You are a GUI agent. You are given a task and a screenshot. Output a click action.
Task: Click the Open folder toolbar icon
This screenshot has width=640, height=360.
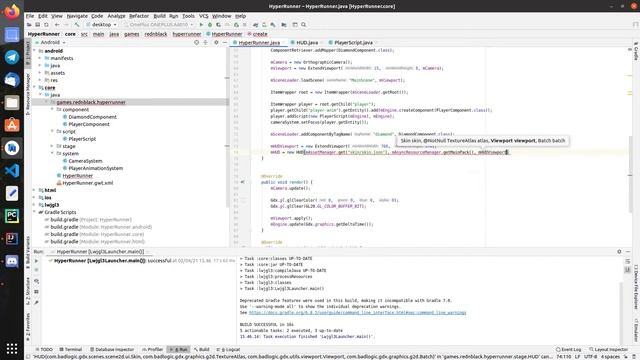tap(29, 24)
